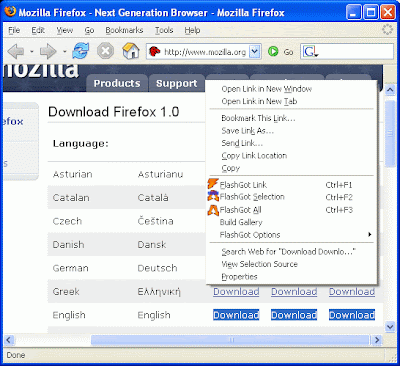Open the Bookmarks menu
The width and height of the screenshot is (400, 366).
(124, 30)
